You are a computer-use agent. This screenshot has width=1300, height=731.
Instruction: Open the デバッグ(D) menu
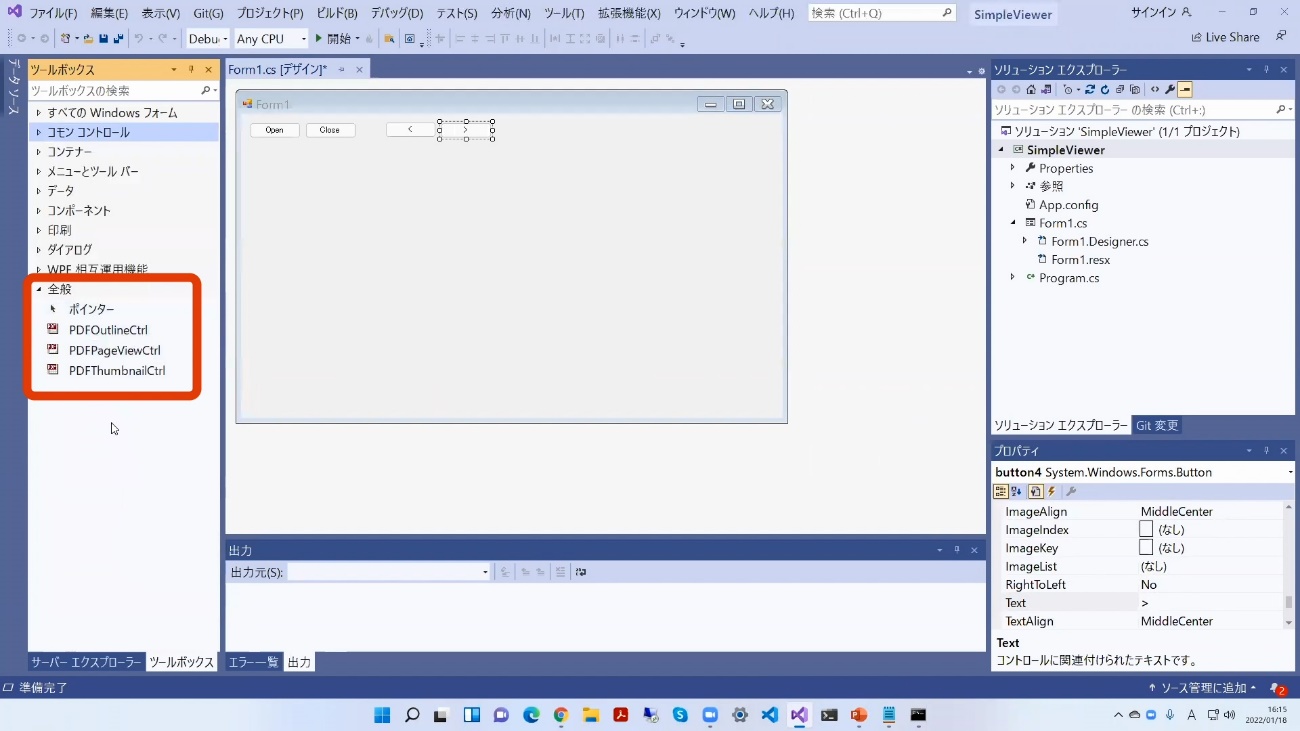396,13
